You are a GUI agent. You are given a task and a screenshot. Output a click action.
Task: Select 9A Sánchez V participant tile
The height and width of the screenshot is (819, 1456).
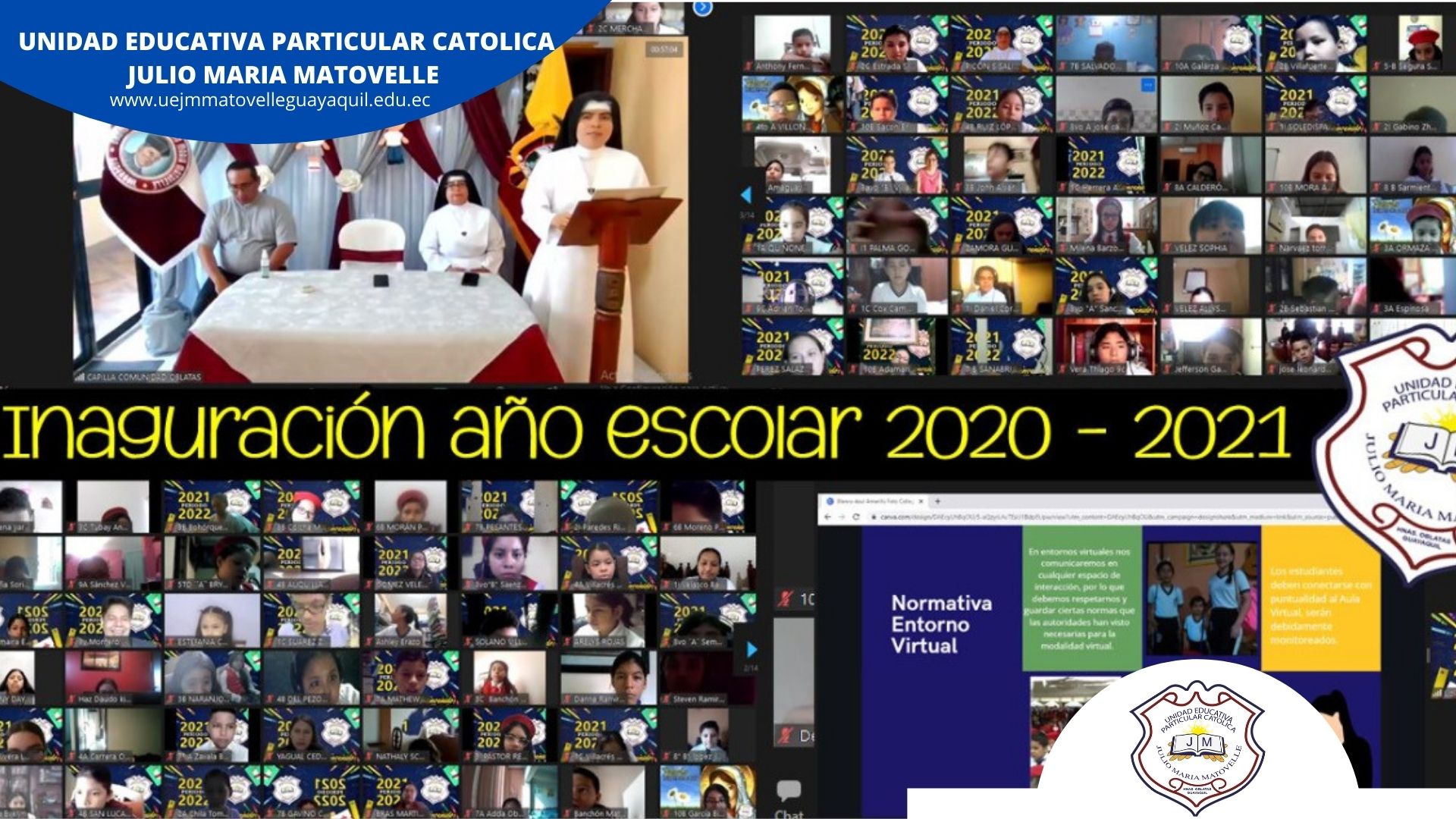pos(112,564)
